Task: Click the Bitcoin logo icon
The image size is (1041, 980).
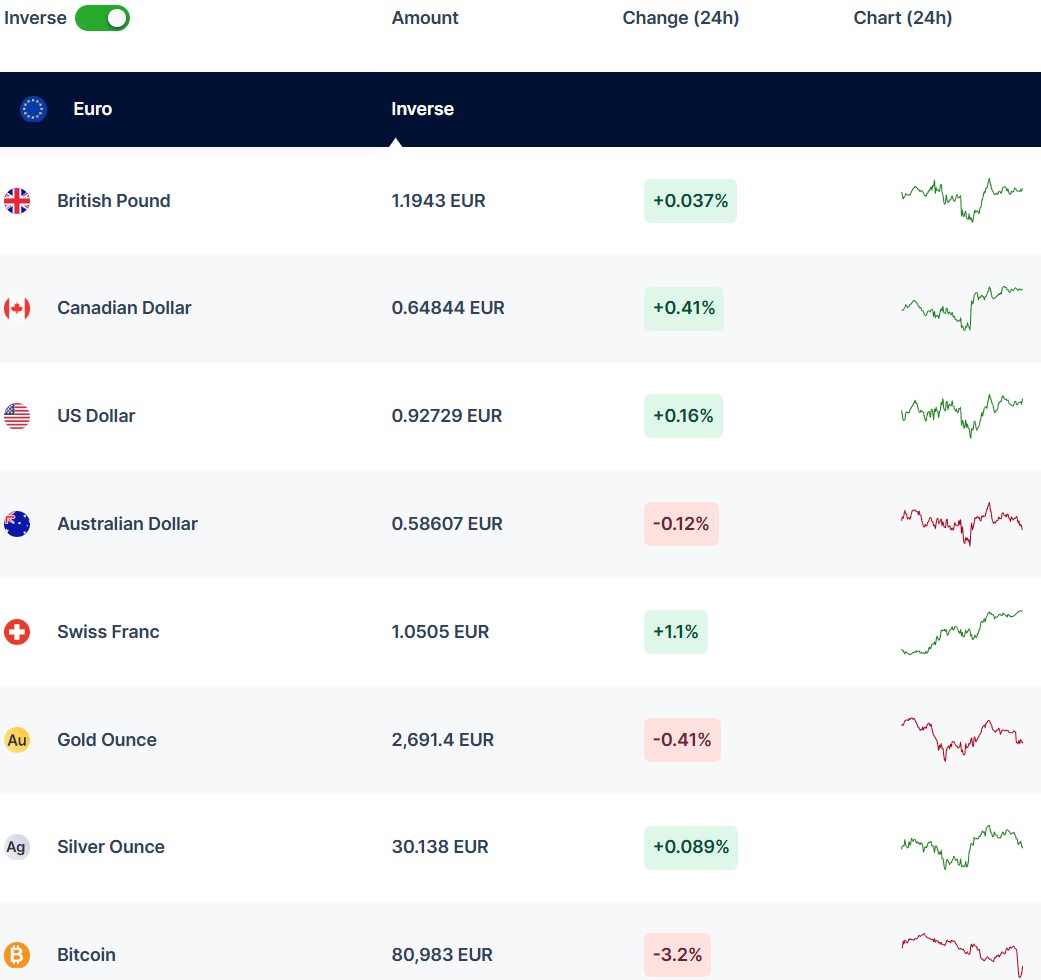Action: pos(17,955)
